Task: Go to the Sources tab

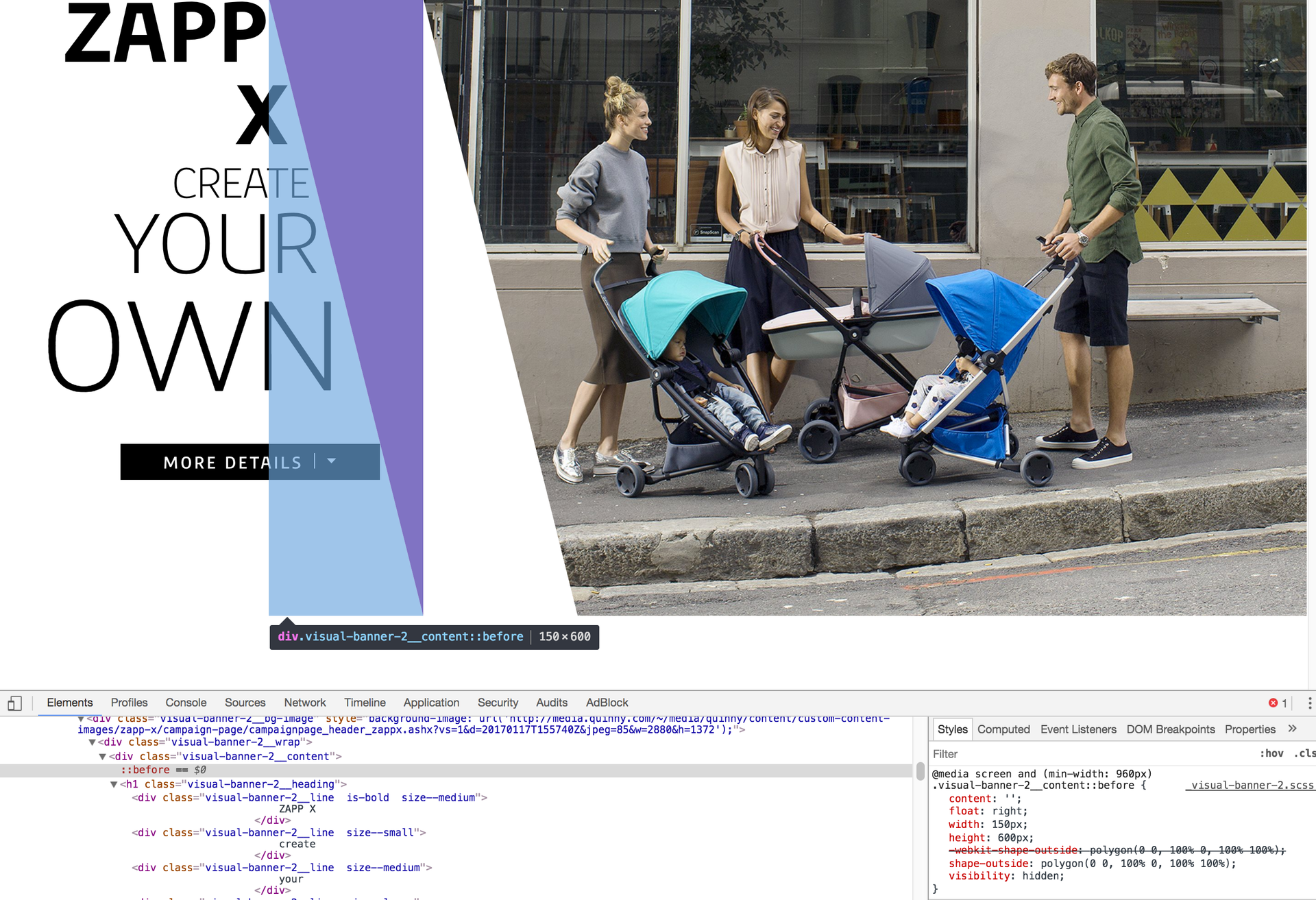Action: [x=245, y=703]
